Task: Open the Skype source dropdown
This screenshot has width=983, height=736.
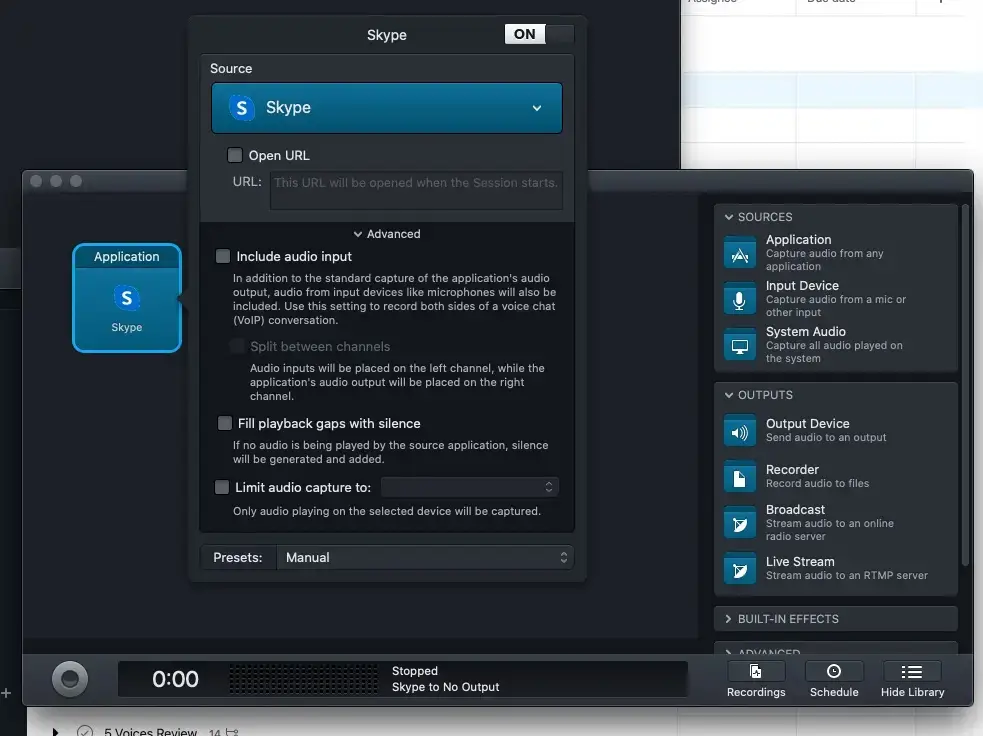Action: [x=387, y=108]
